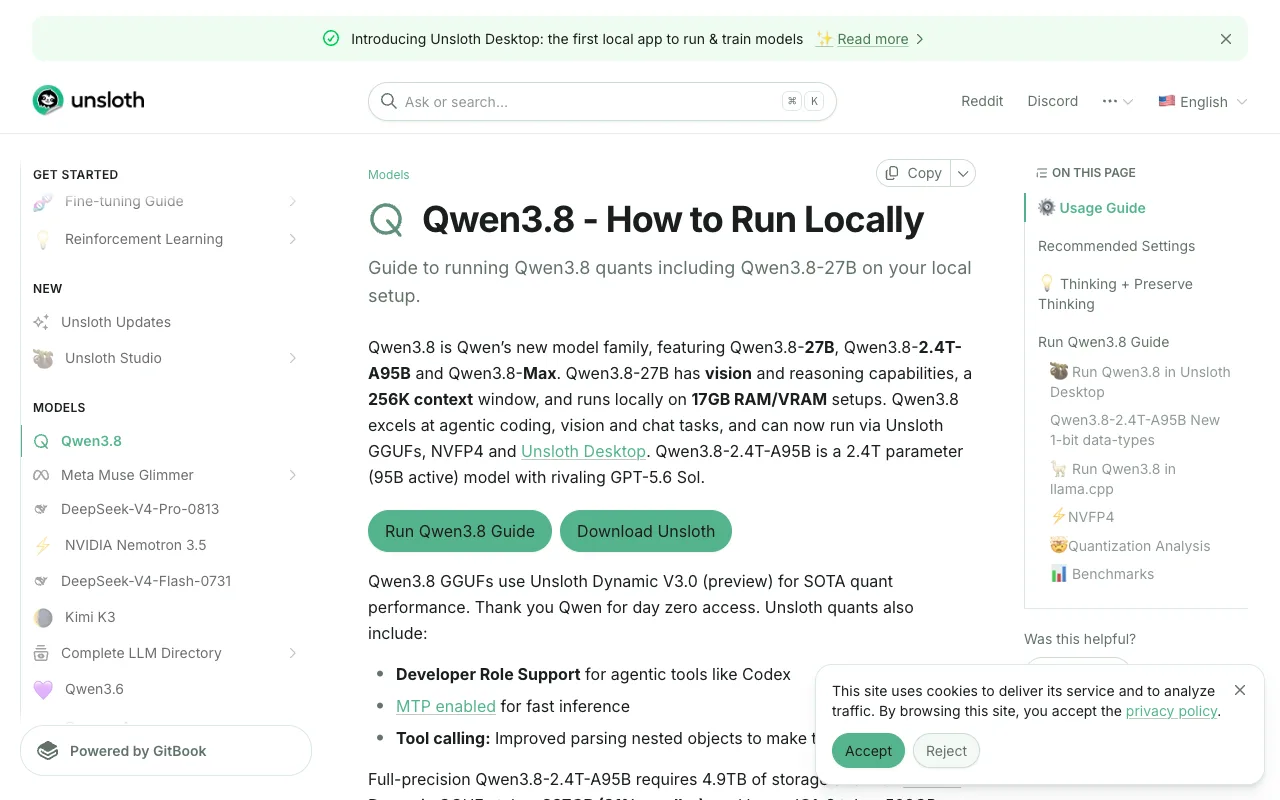Click the DeepSeek-V4-Flash-0731 whale icon
The image size is (1280, 800).
coord(41,581)
